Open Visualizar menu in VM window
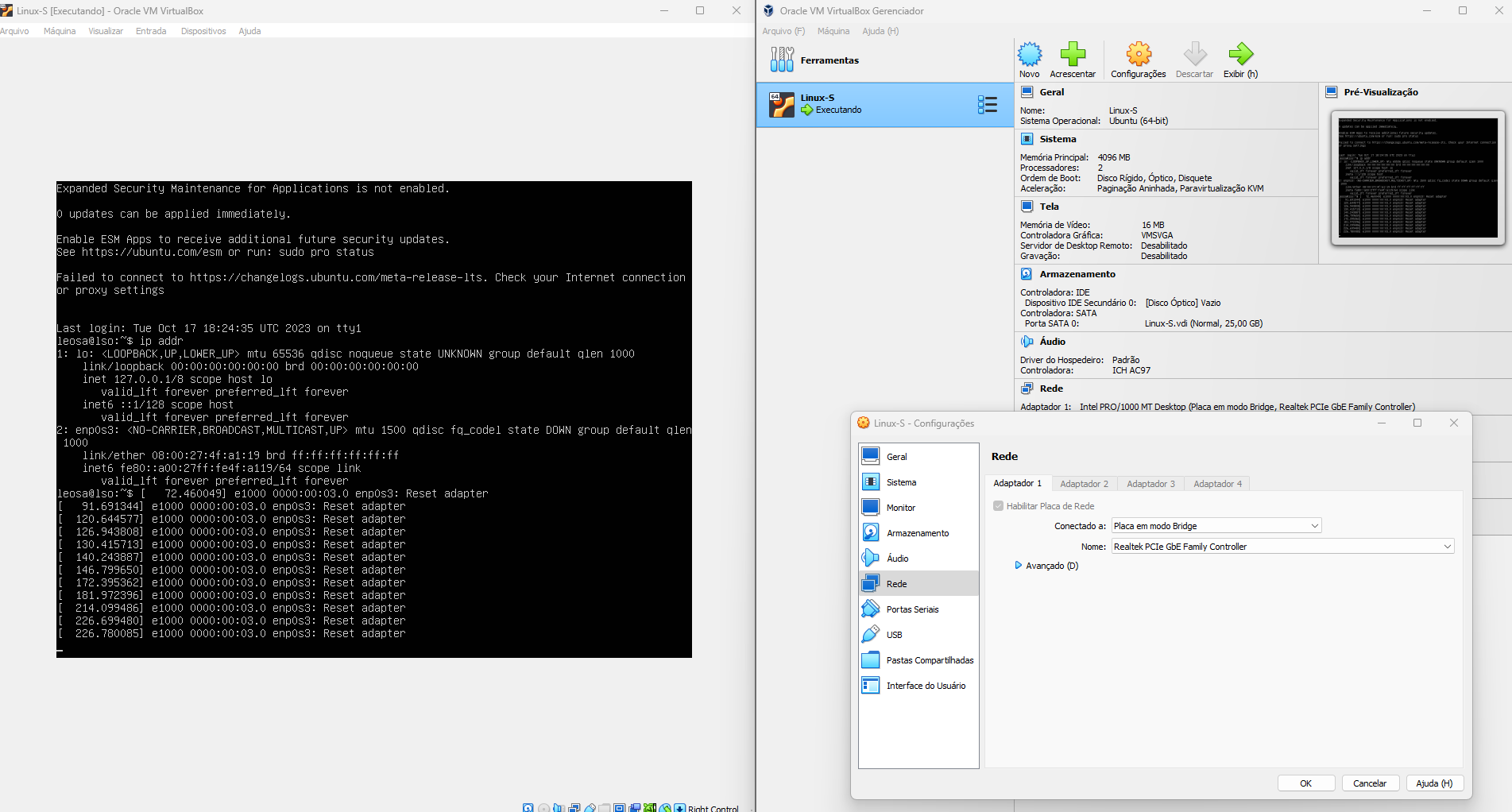 pos(106,31)
